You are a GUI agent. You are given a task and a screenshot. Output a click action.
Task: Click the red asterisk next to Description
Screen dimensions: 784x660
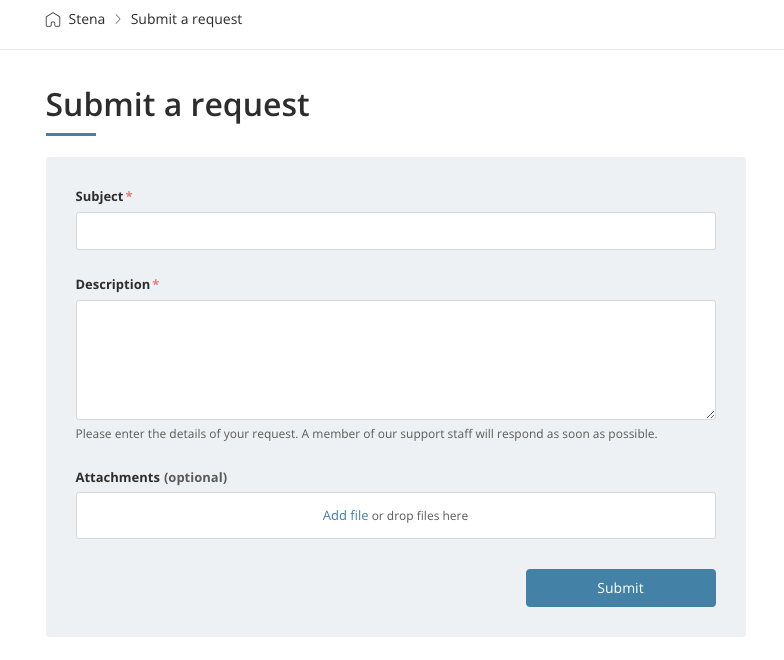pos(156,284)
